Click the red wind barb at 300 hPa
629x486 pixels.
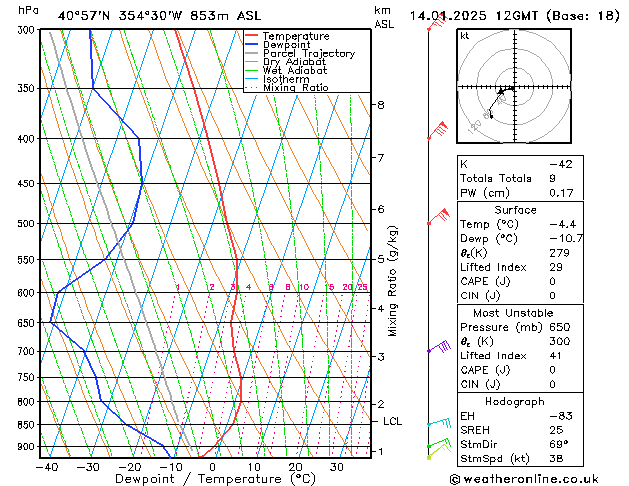(436, 22)
